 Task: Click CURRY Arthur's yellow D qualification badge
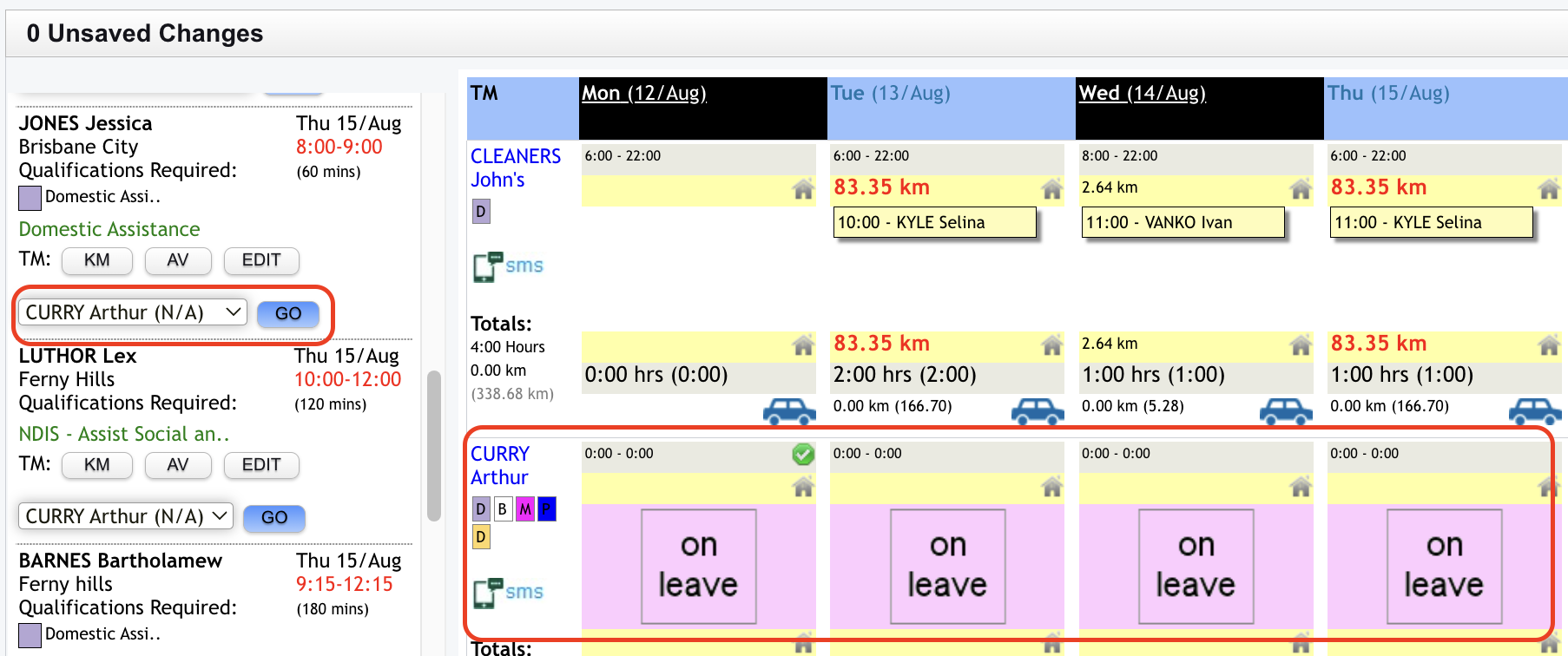pyautogui.click(x=481, y=537)
